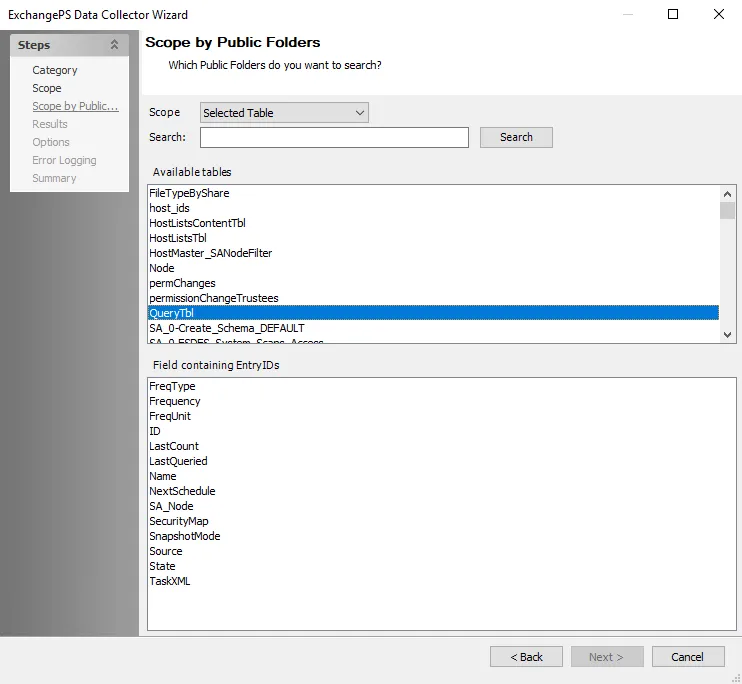Choose FreqUnit field
Image resolution: width=742 pixels, height=684 pixels.
[442, 416]
